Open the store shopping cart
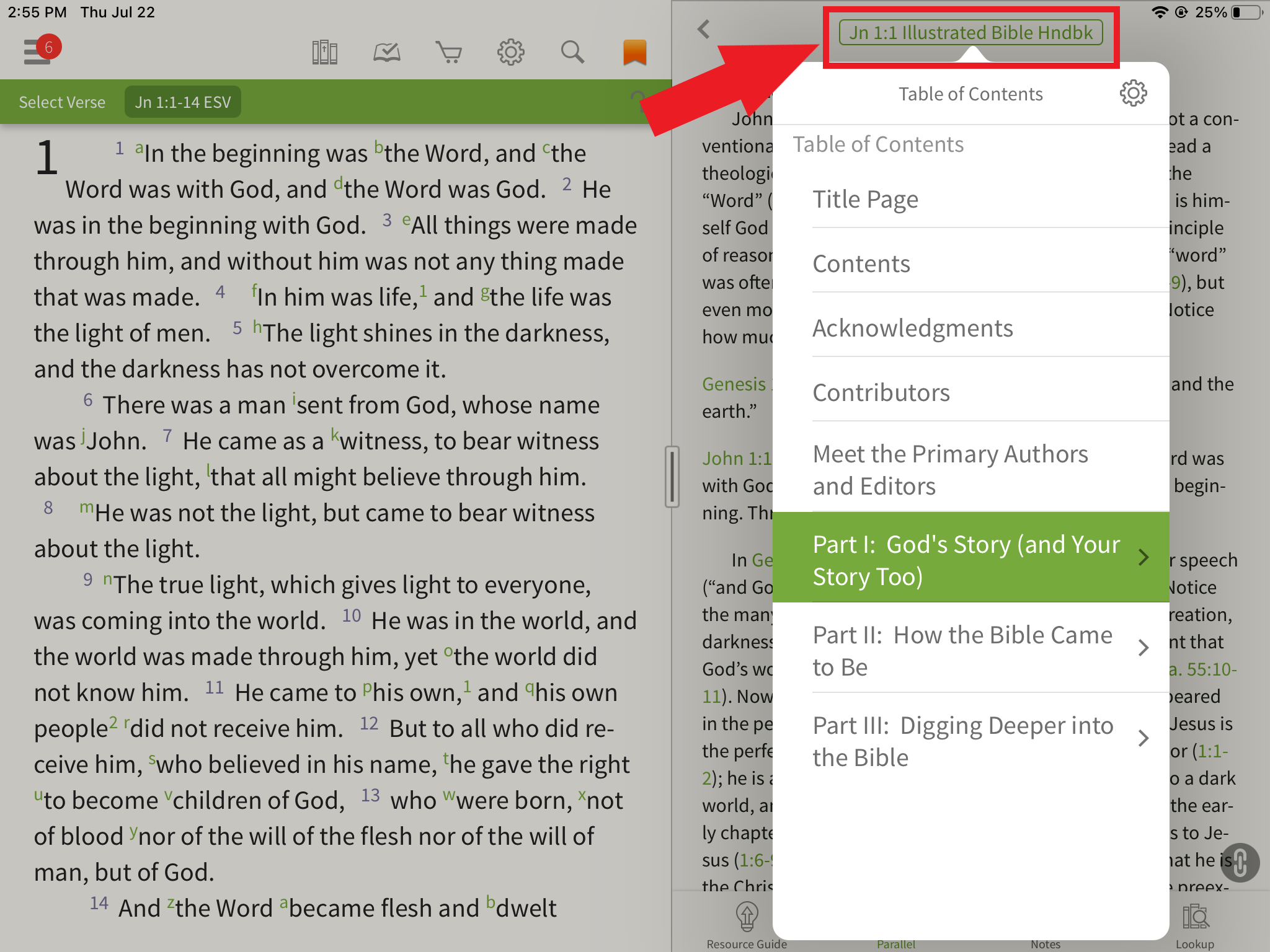Screen dimensions: 1270x952 point(448,52)
